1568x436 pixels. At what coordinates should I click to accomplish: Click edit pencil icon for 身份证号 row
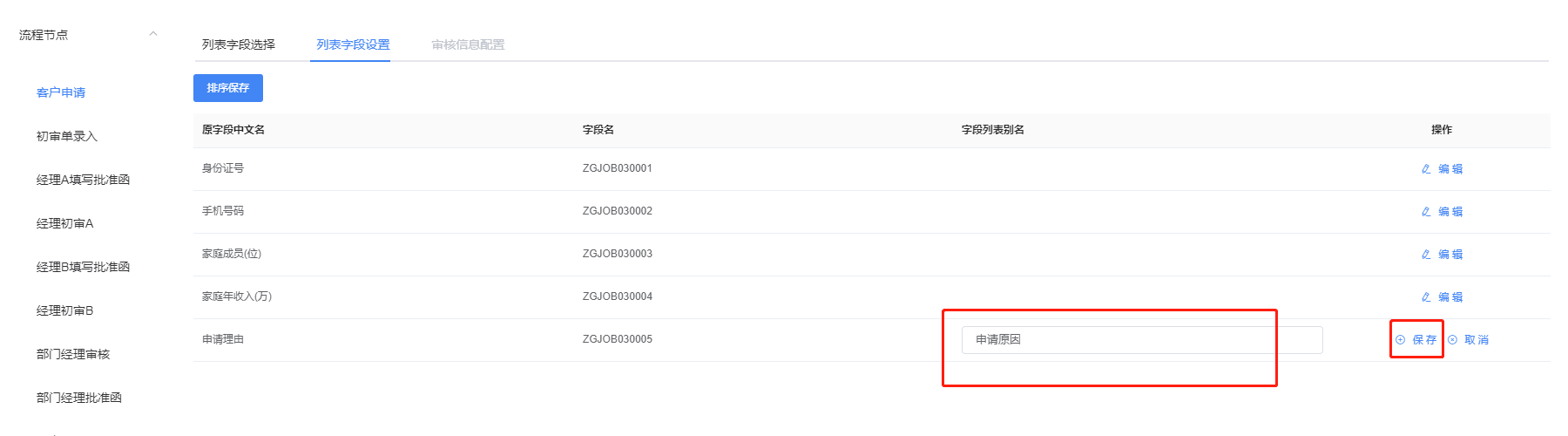tap(1426, 169)
